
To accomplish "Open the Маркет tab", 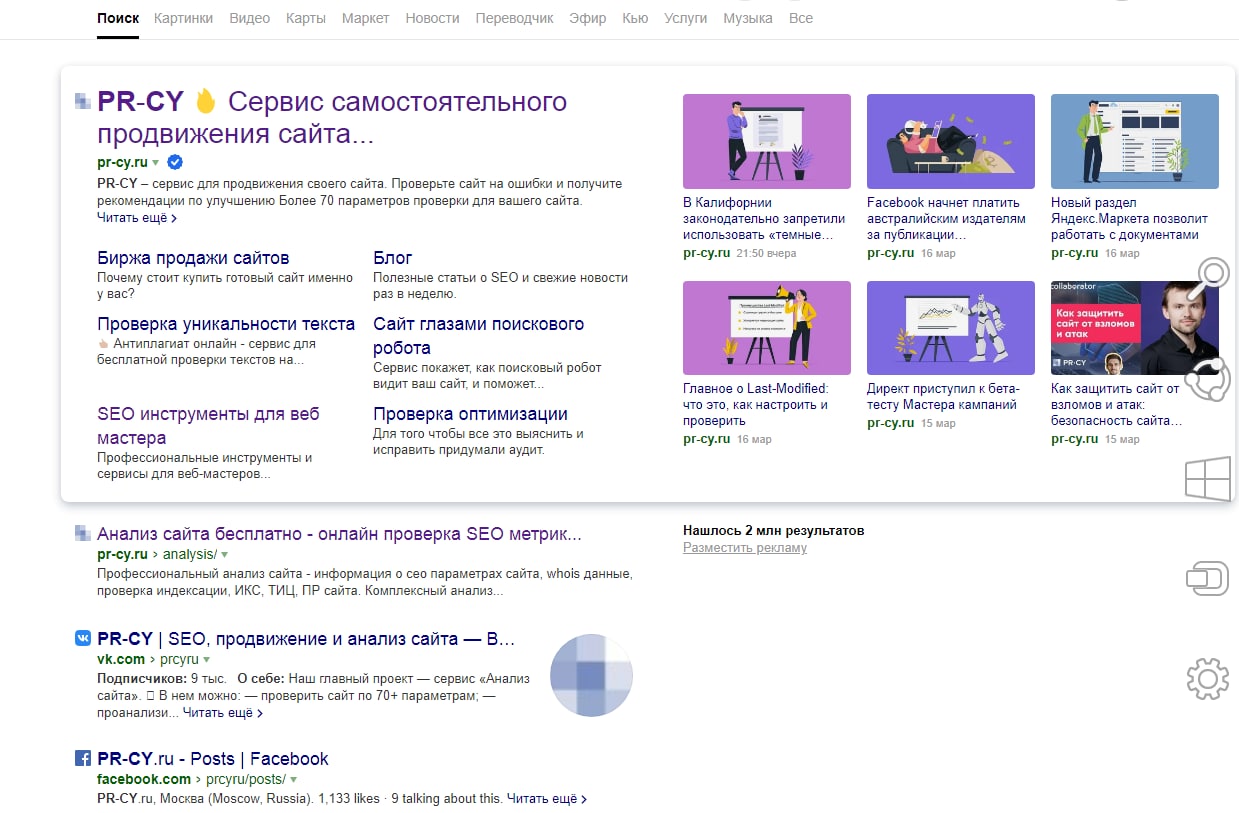I will (365, 18).
